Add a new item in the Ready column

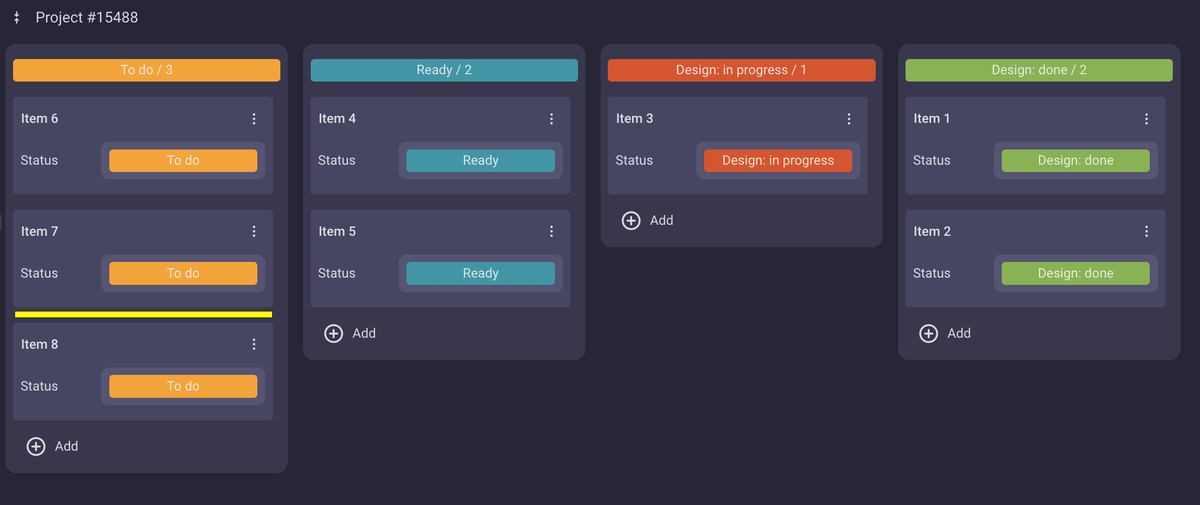pos(350,334)
